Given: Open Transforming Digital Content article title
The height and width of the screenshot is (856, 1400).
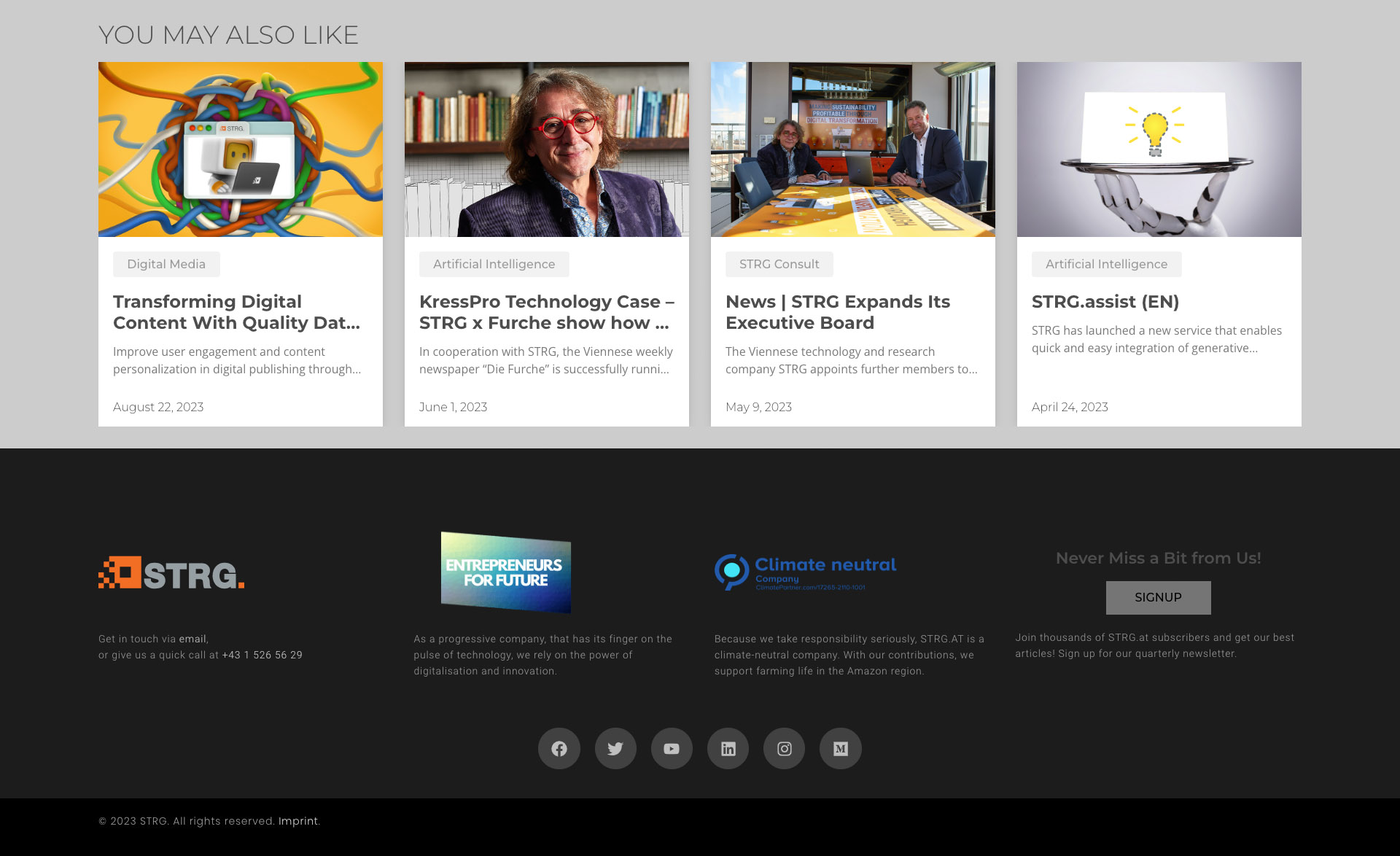Looking at the screenshot, I should pyautogui.click(x=237, y=312).
